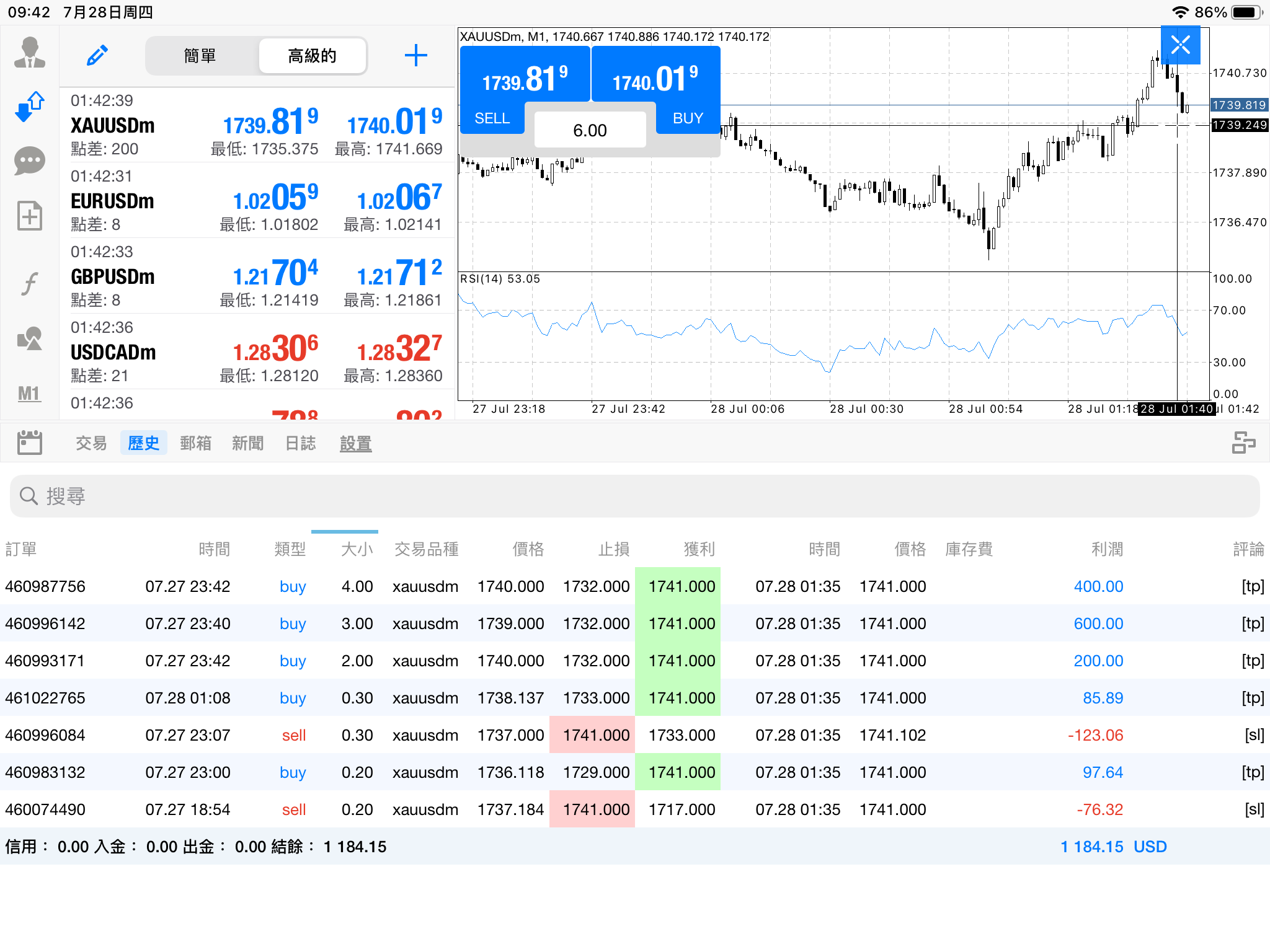
Task: Toggle the panel layout icon at right
Action: click(1243, 443)
